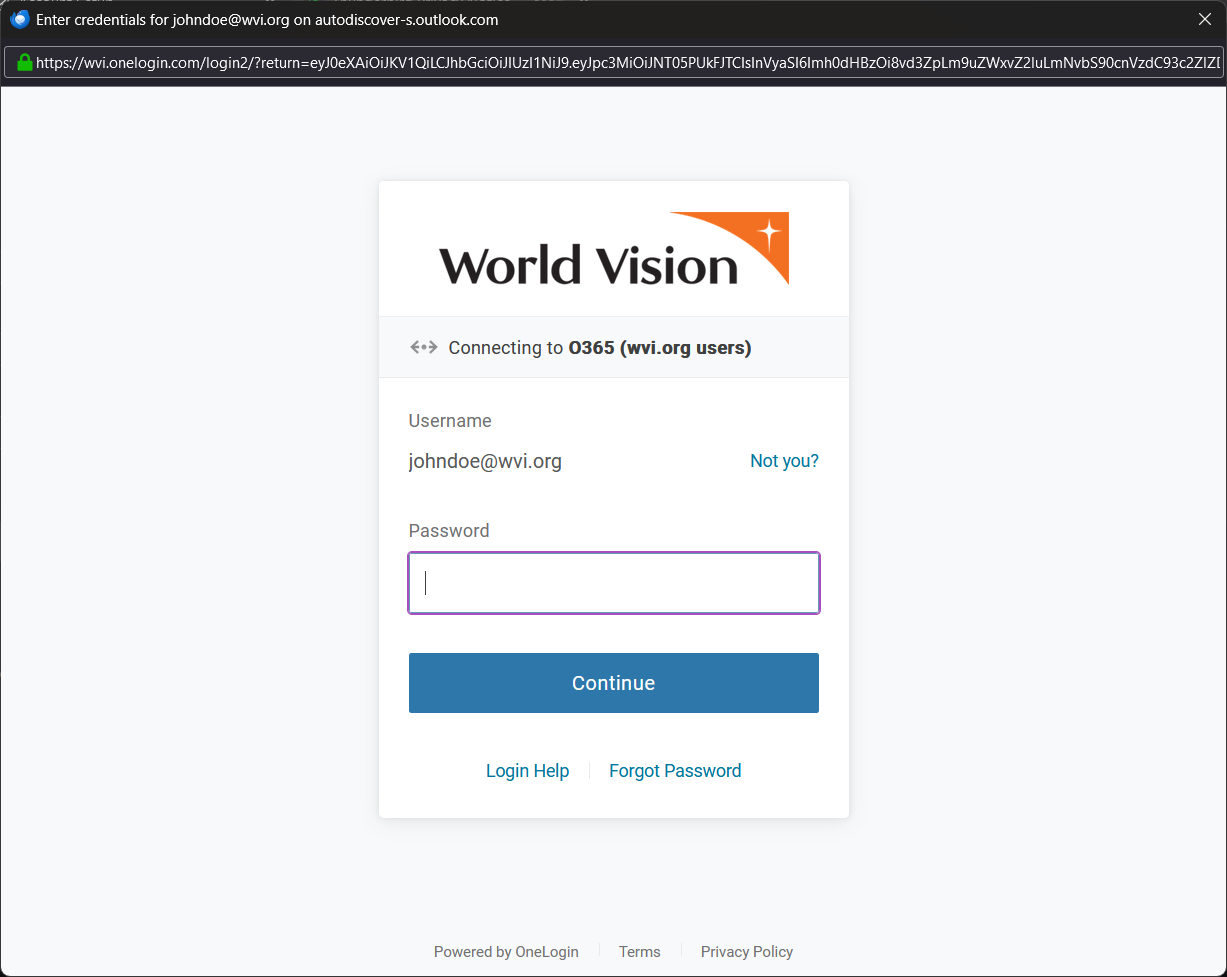Click the Forgot Password link

(675, 771)
